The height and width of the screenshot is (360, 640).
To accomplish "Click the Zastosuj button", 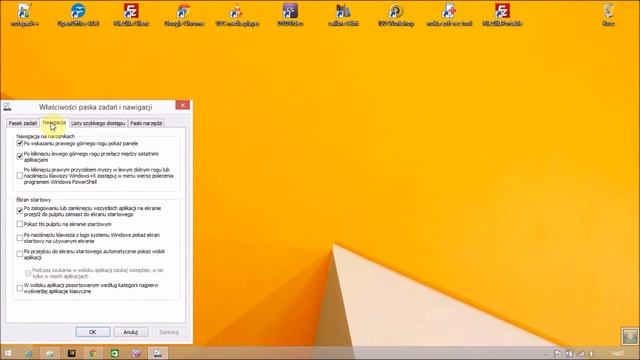I will coord(169,332).
